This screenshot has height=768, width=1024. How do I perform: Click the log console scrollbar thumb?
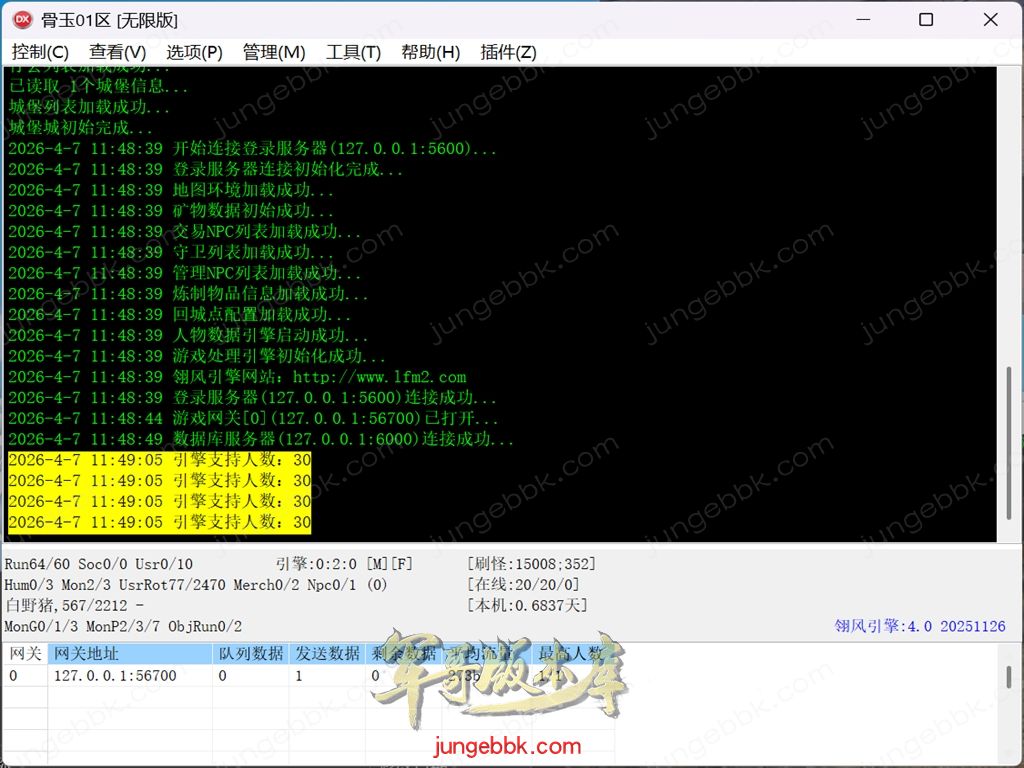pos(1008,450)
